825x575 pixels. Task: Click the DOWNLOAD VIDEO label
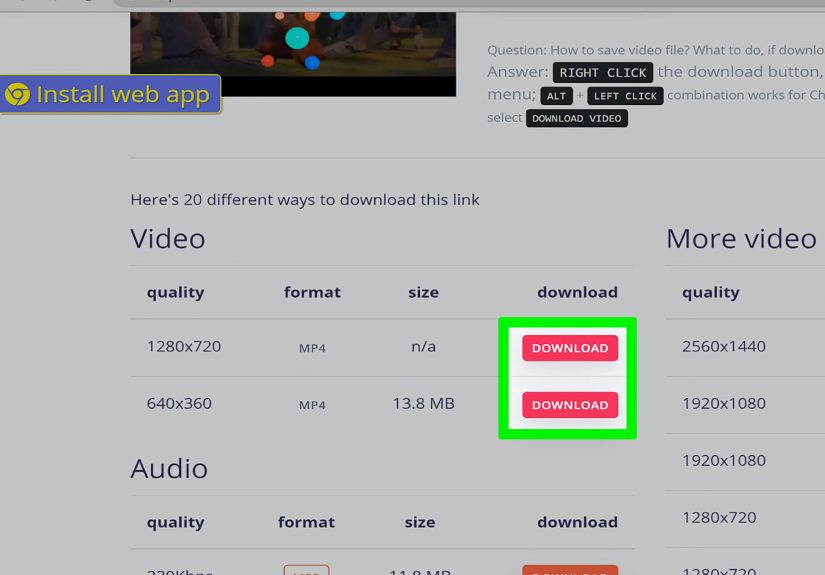pos(577,118)
